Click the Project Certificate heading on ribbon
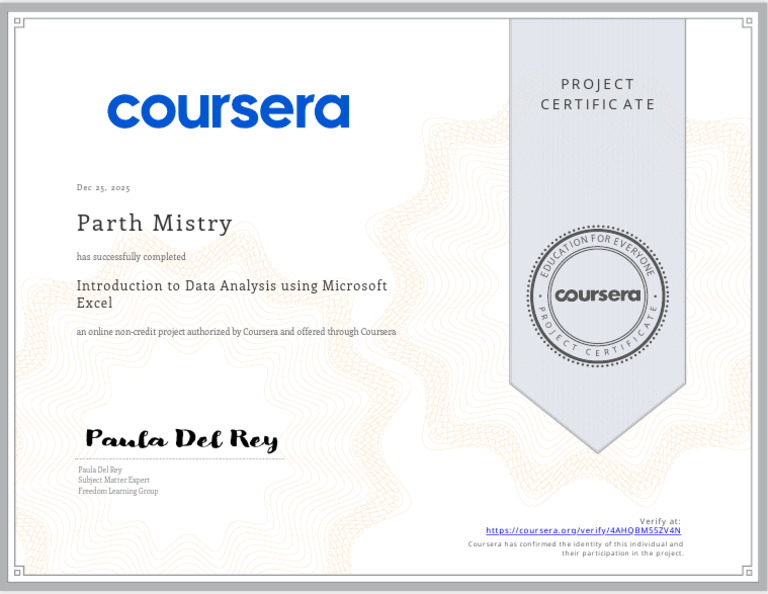This screenshot has width=768, height=594. 598,94
